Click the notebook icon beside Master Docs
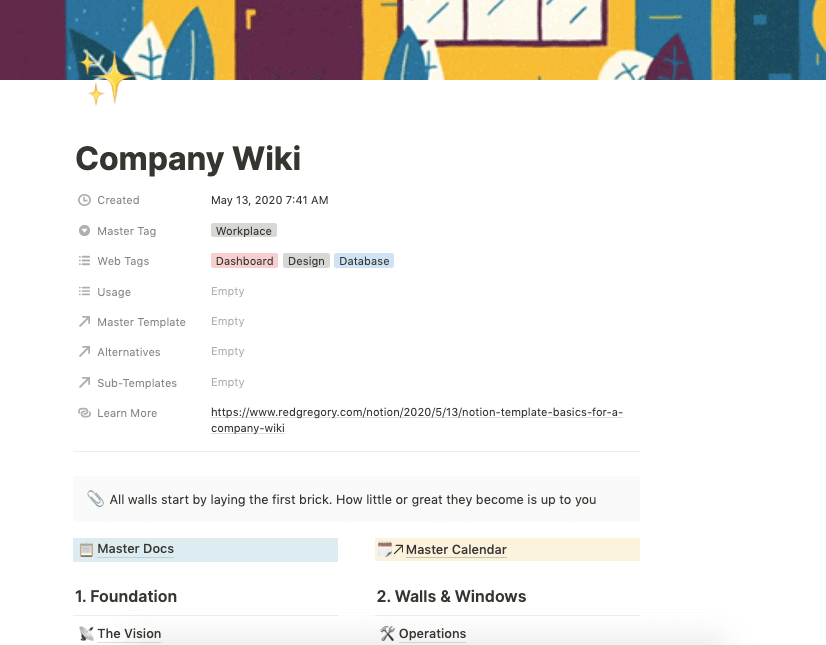 click(x=86, y=549)
